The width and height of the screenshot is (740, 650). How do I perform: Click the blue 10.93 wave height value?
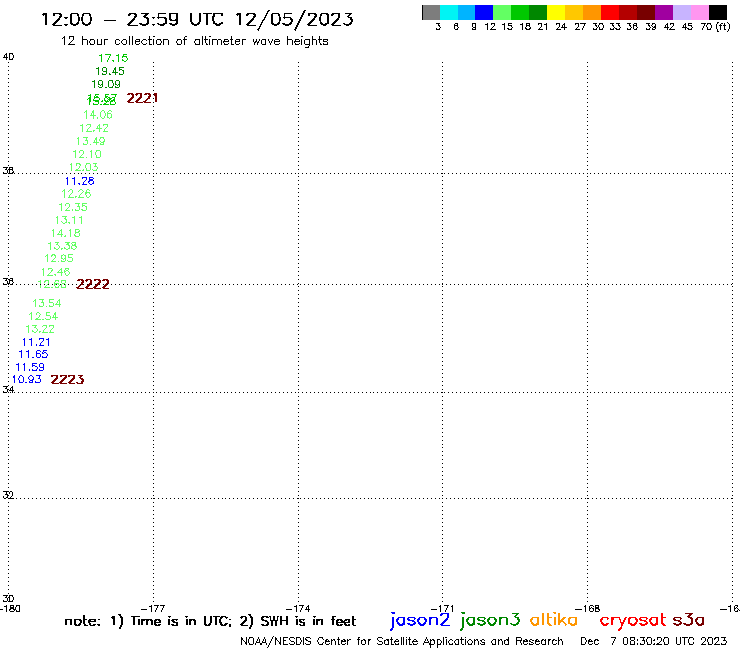coord(26,379)
